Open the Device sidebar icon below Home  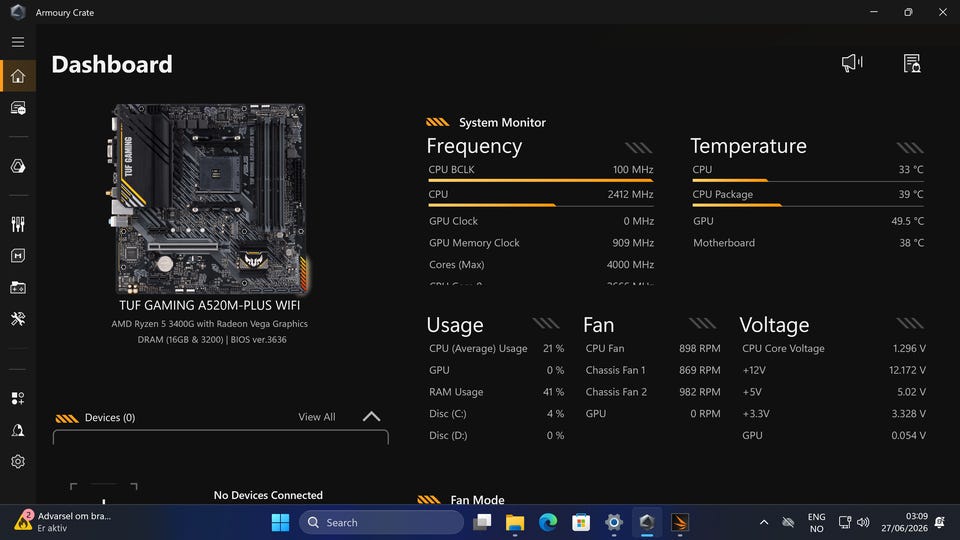[18, 108]
